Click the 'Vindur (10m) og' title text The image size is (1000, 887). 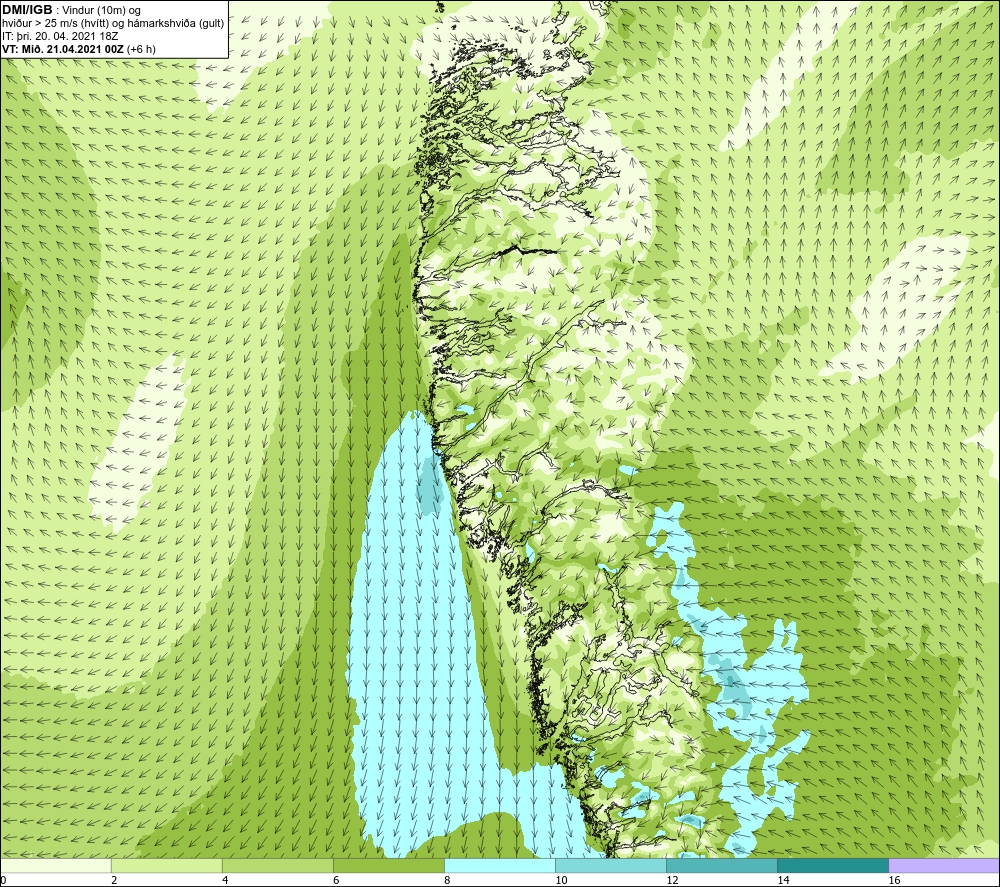(101, 11)
